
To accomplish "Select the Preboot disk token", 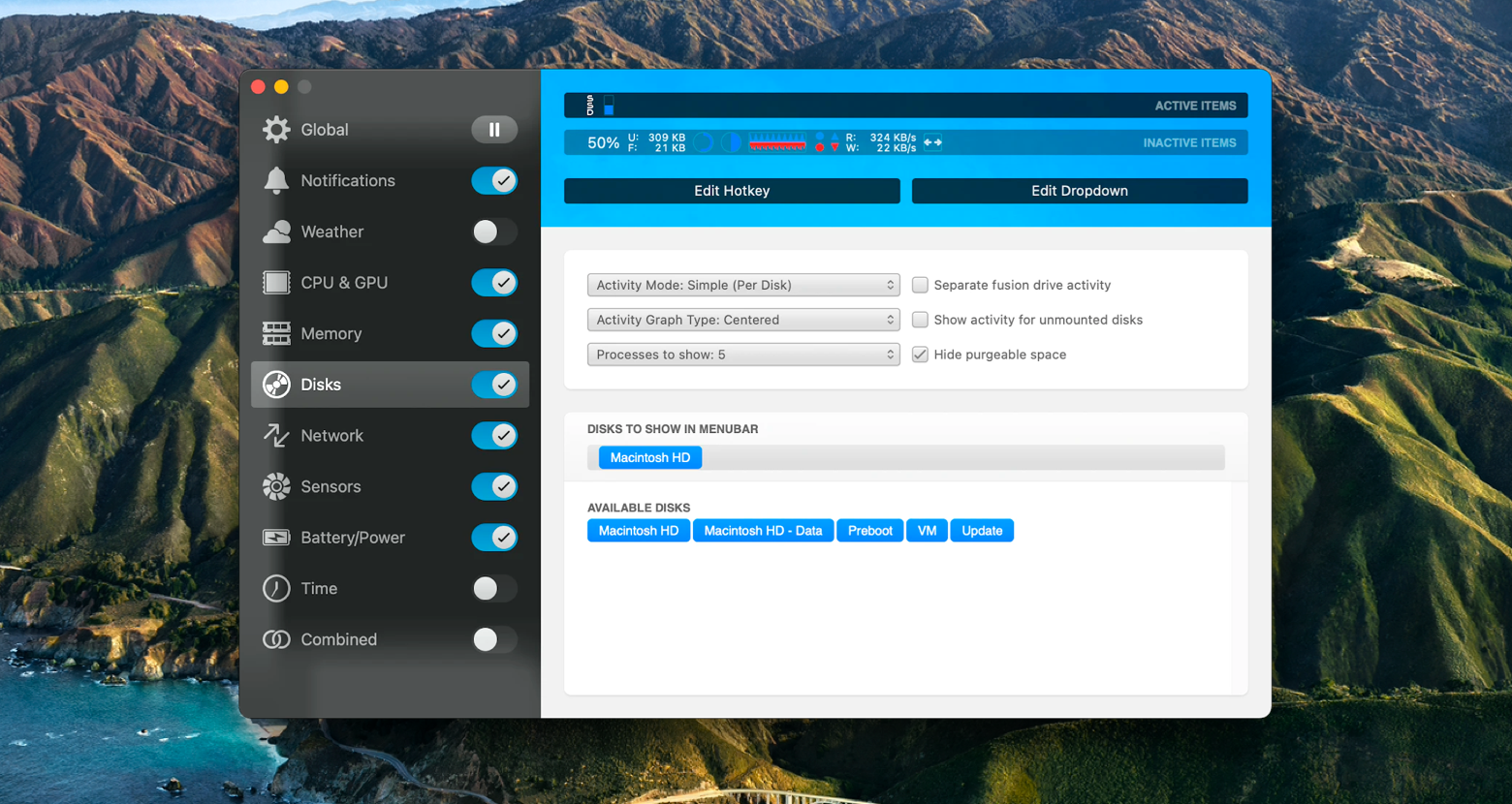I will coord(870,531).
